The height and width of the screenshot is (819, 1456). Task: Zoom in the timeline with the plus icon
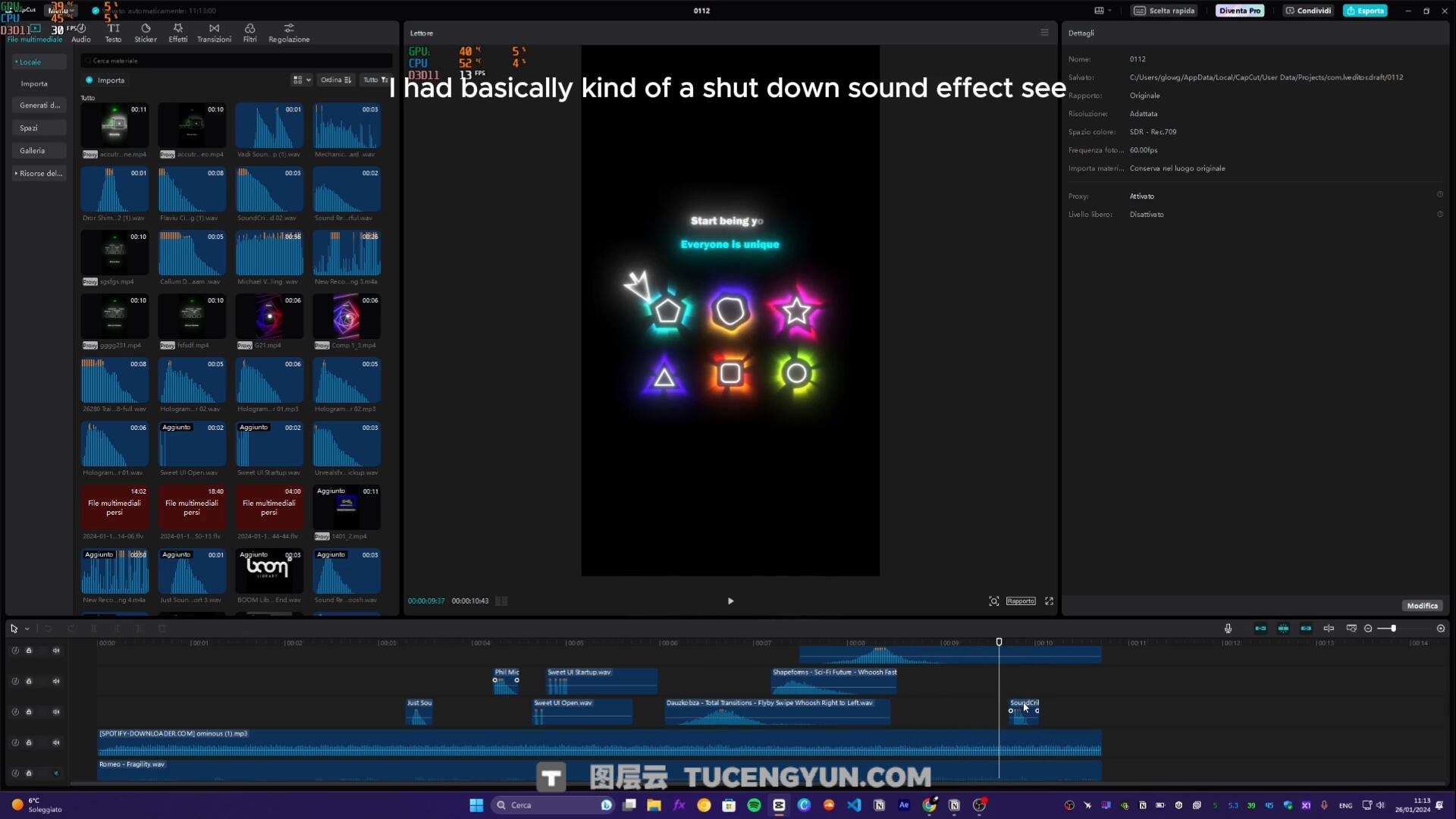tap(1441, 628)
